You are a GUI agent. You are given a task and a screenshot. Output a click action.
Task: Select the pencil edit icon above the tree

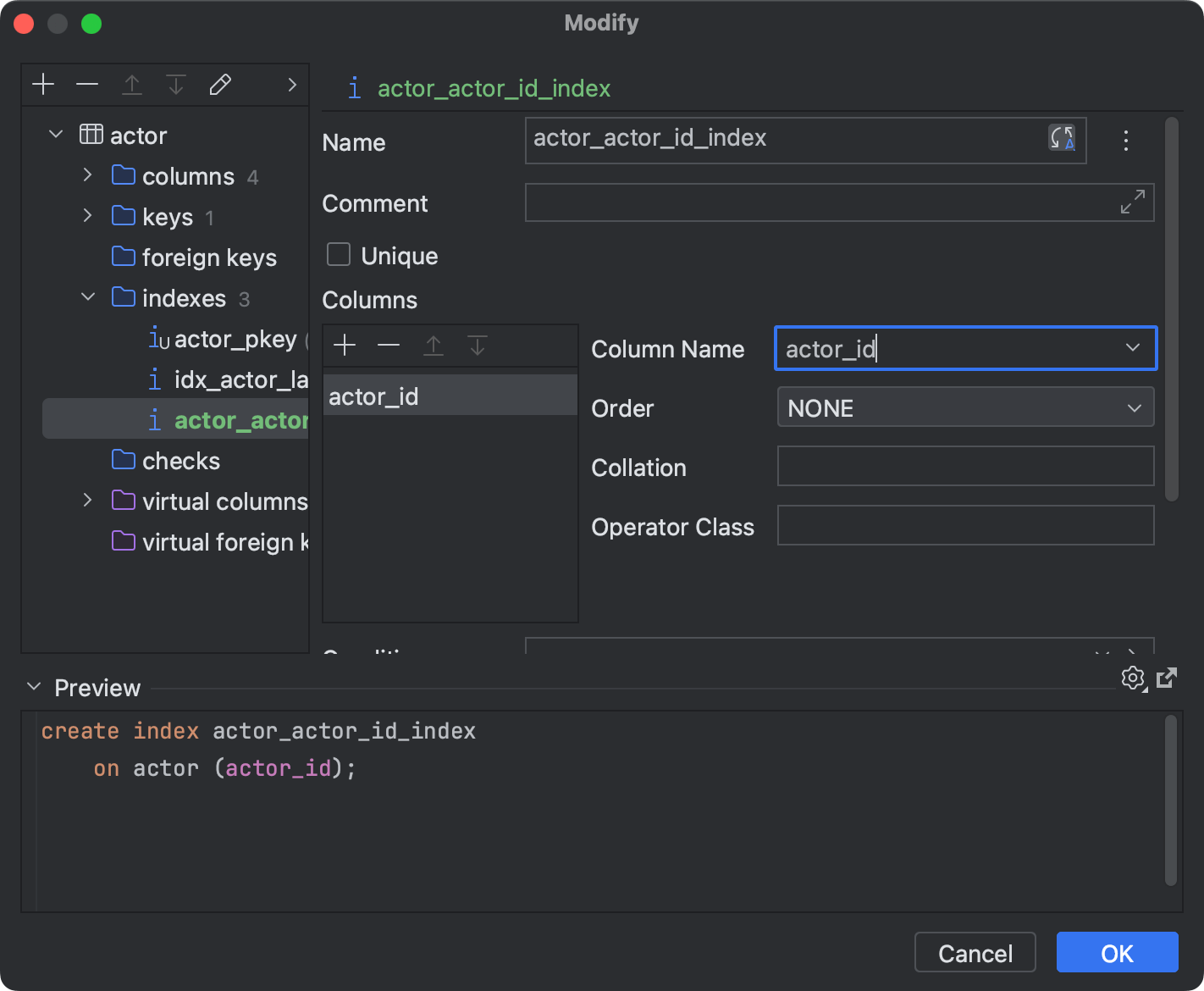(x=220, y=84)
